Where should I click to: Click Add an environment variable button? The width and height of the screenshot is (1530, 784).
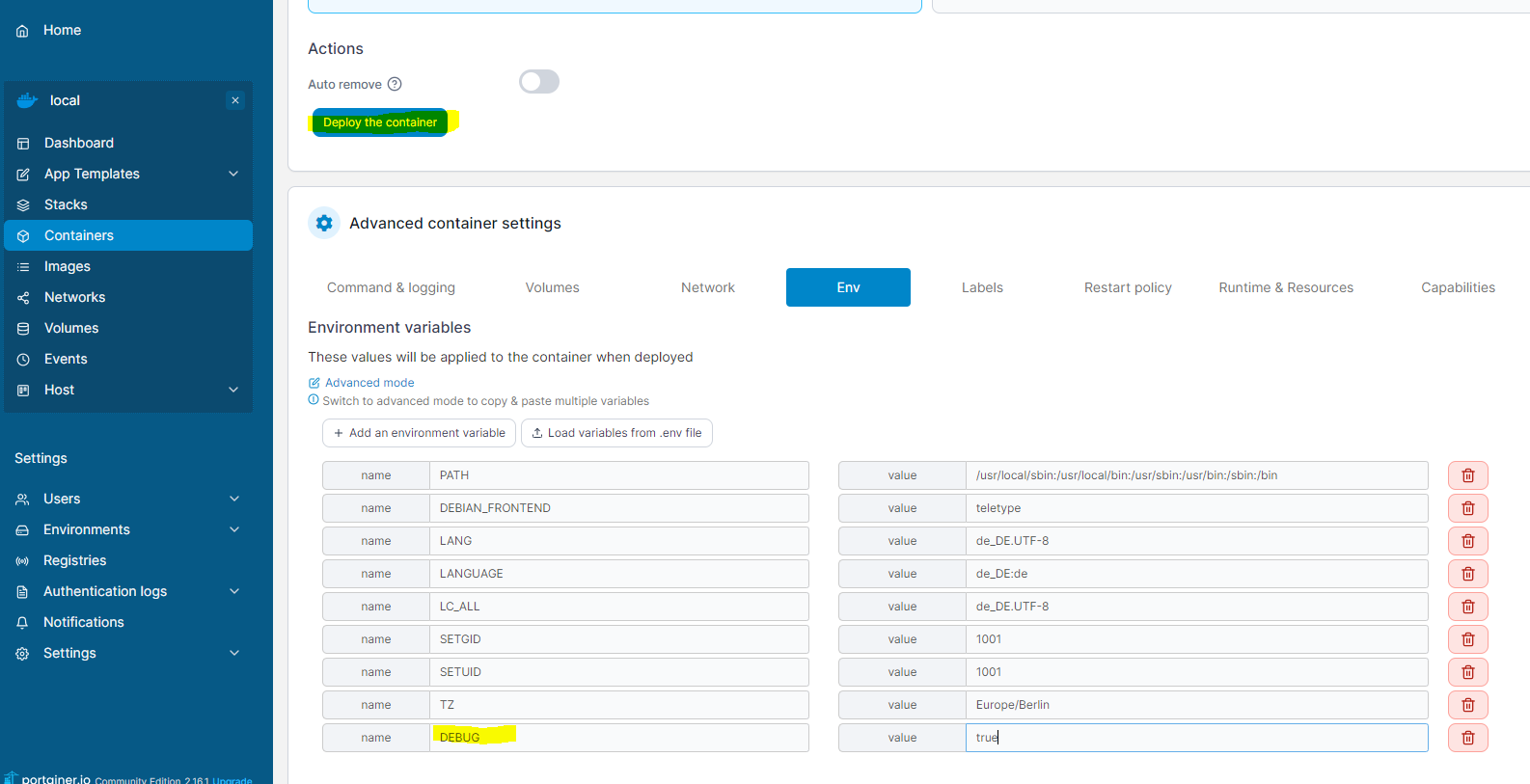419,433
